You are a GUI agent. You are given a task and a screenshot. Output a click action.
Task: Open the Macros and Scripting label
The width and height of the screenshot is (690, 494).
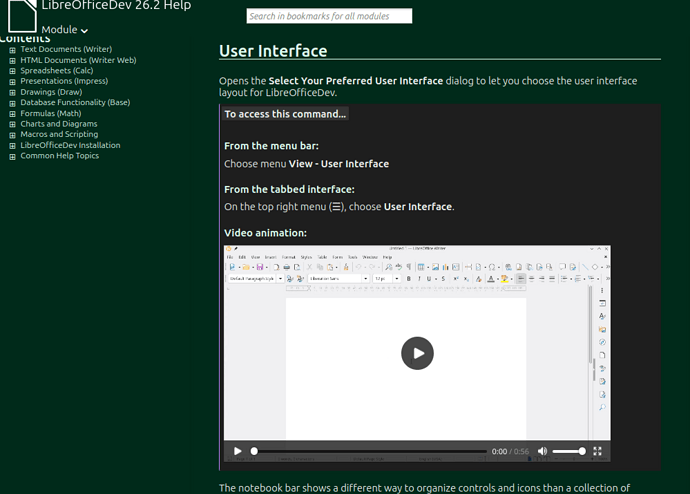pyautogui.click(x=59, y=134)
